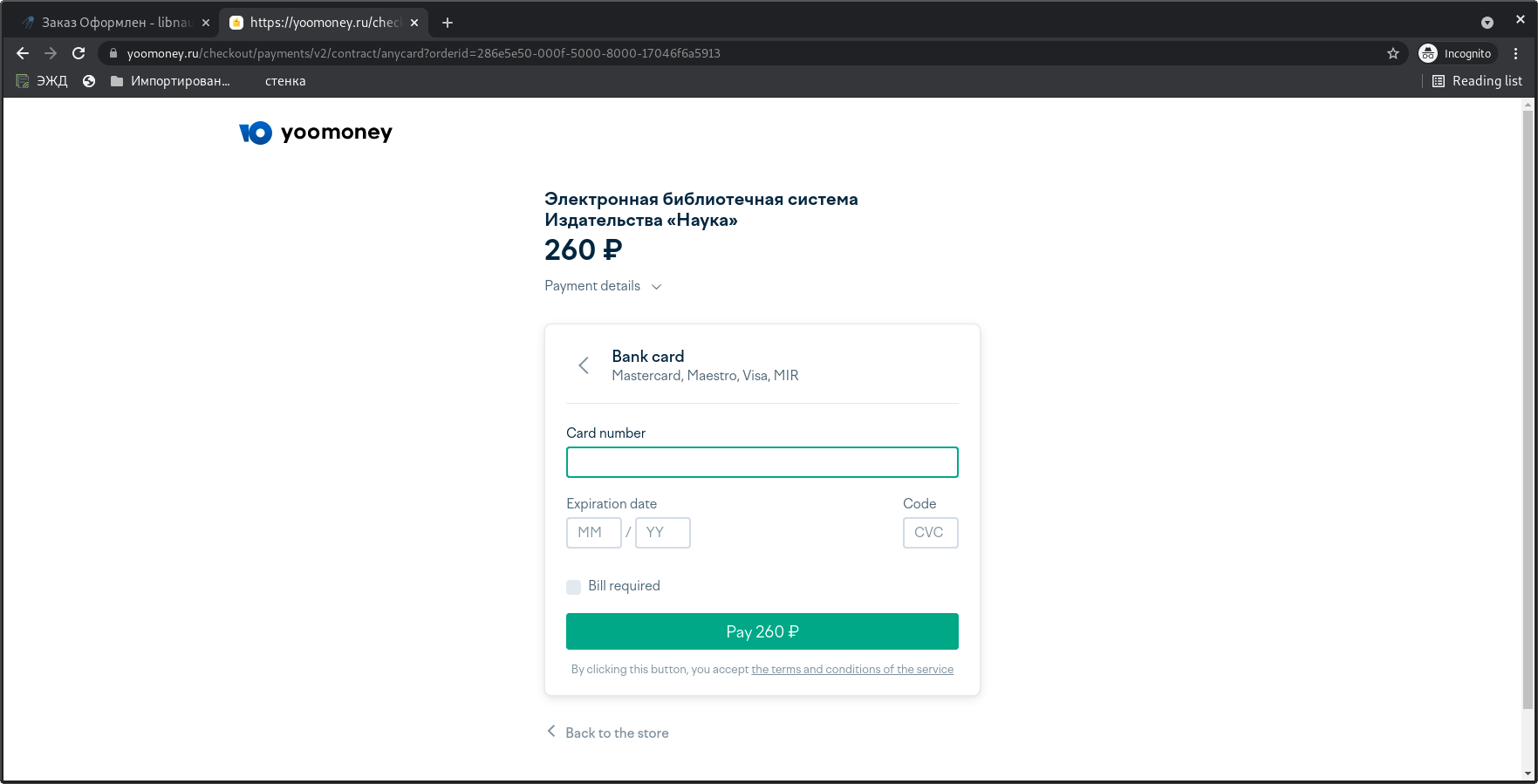This screenshot has height=784, width=1538.
Task: Reload the yoomoney checkout page
Action: point(79,53)
